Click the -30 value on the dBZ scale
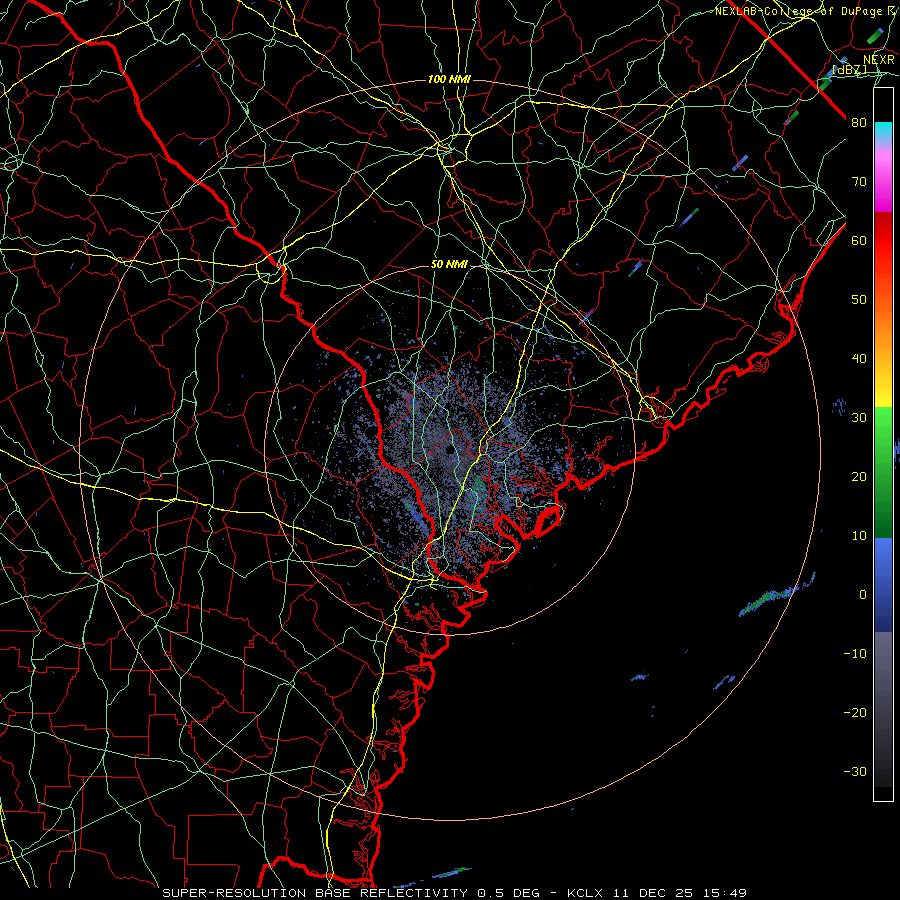The image size is (900, 900). coord(855,772)
